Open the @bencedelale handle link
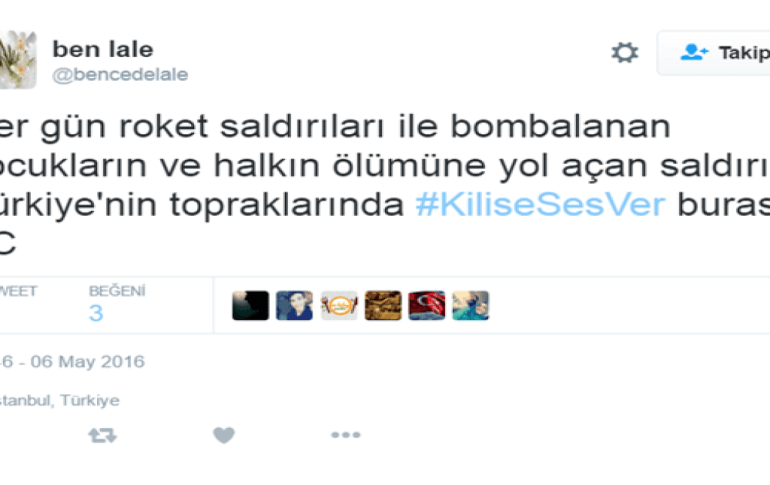770x485 pixels. point(120,75)
